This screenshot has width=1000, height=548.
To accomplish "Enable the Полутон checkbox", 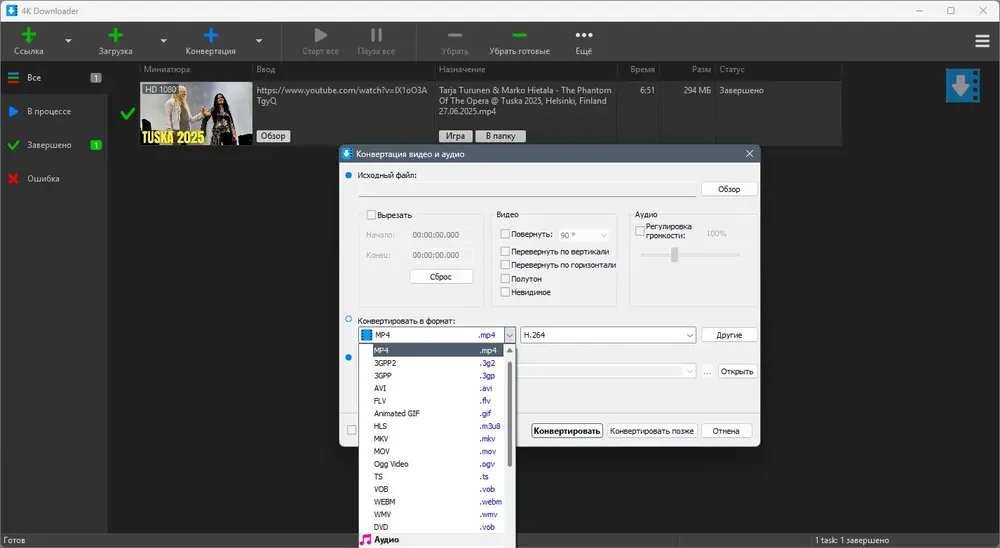I will (x=505, y=279).
